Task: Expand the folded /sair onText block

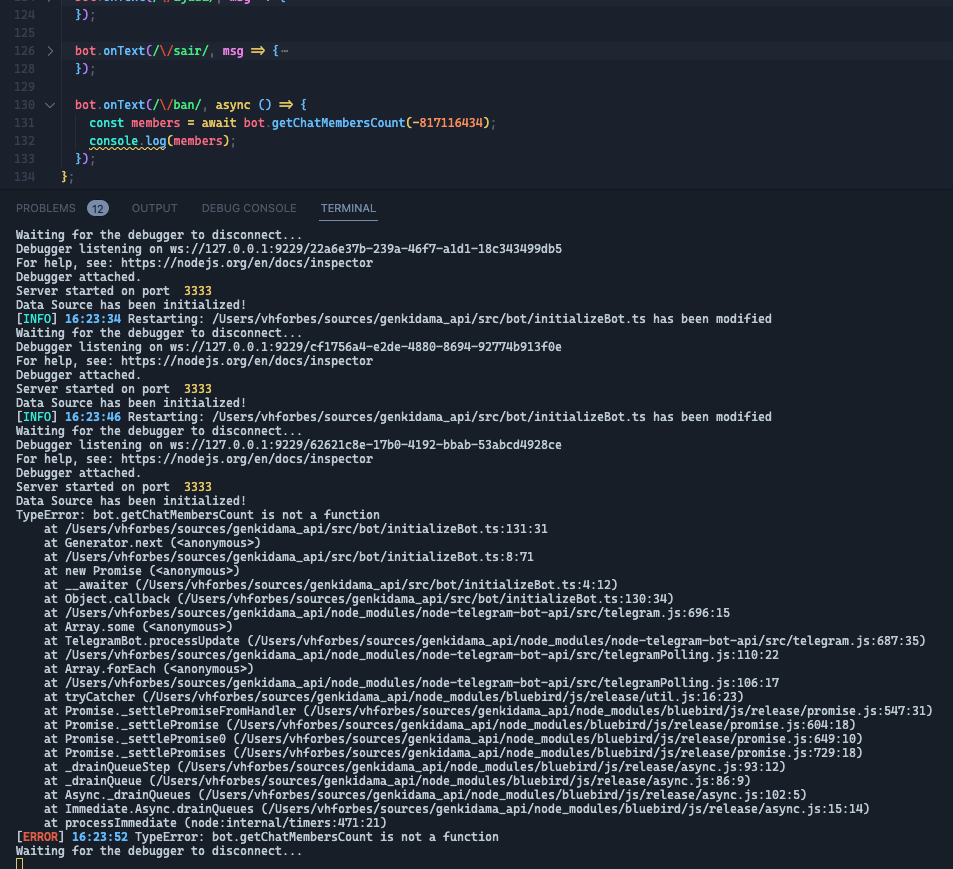Action: click(x=50, y=51)
